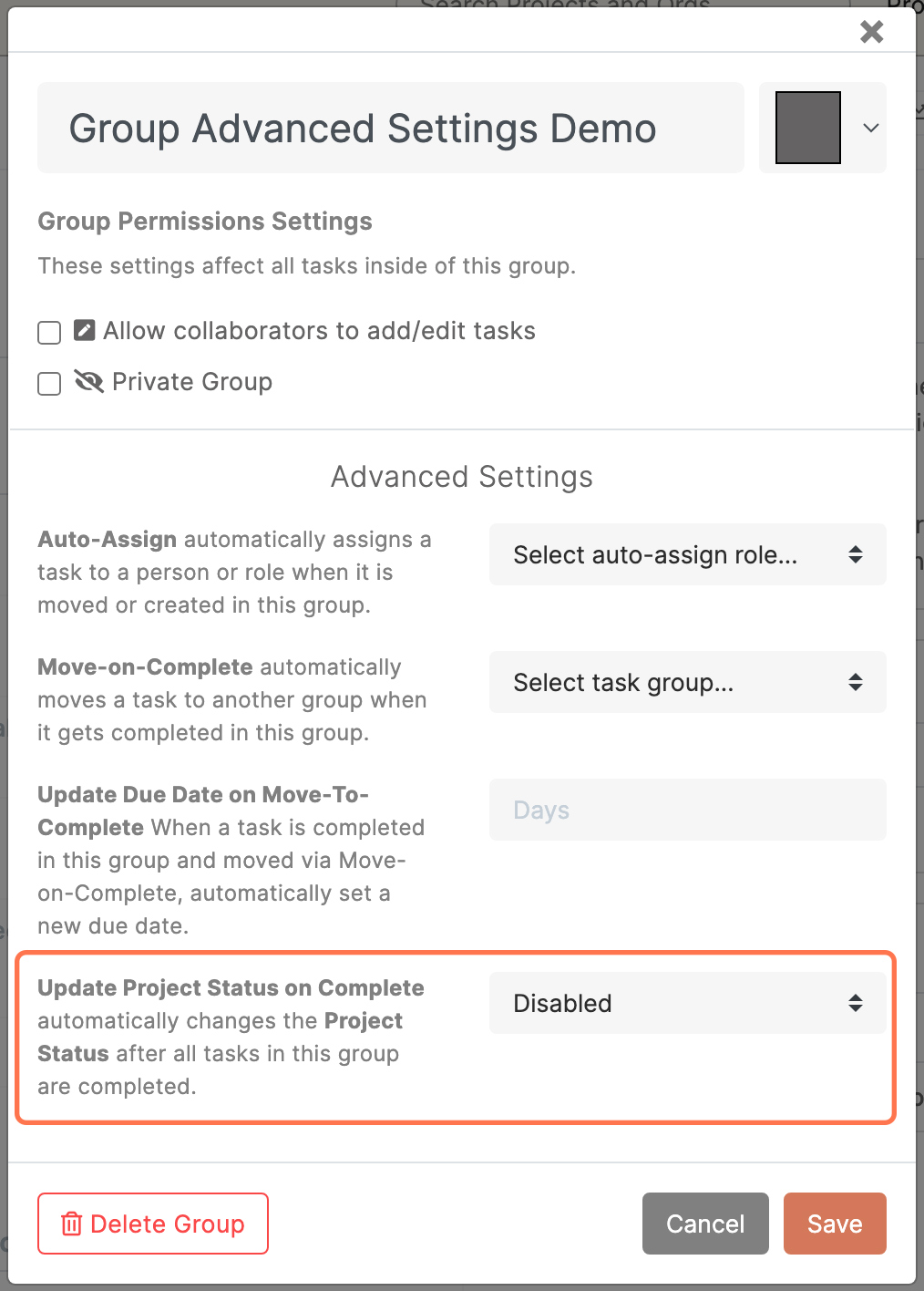Toggle the Private Group checkbox
The width and height of the screenshot is (924, 1291).
49,383
